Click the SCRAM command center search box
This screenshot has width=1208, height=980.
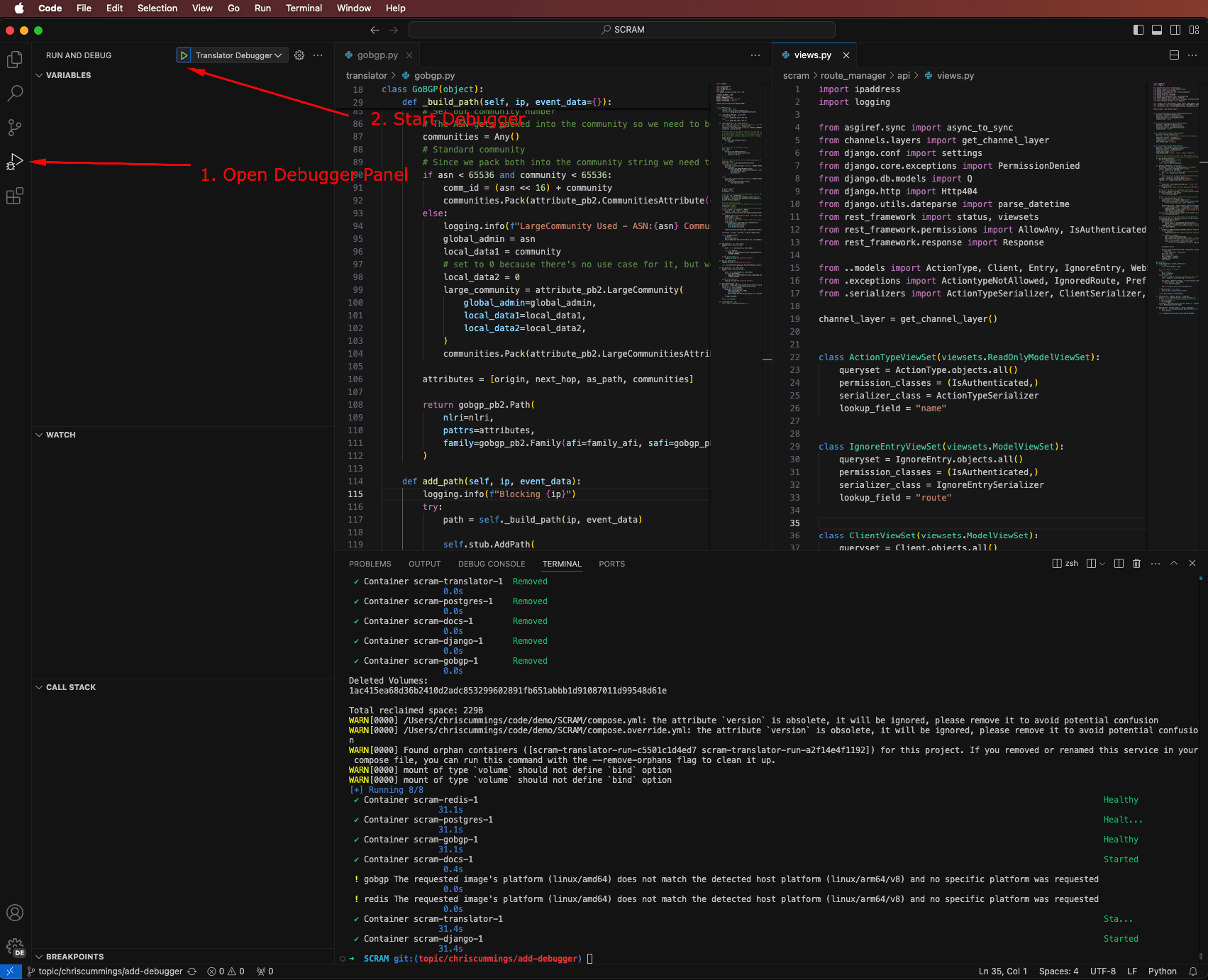coord(622,30)
